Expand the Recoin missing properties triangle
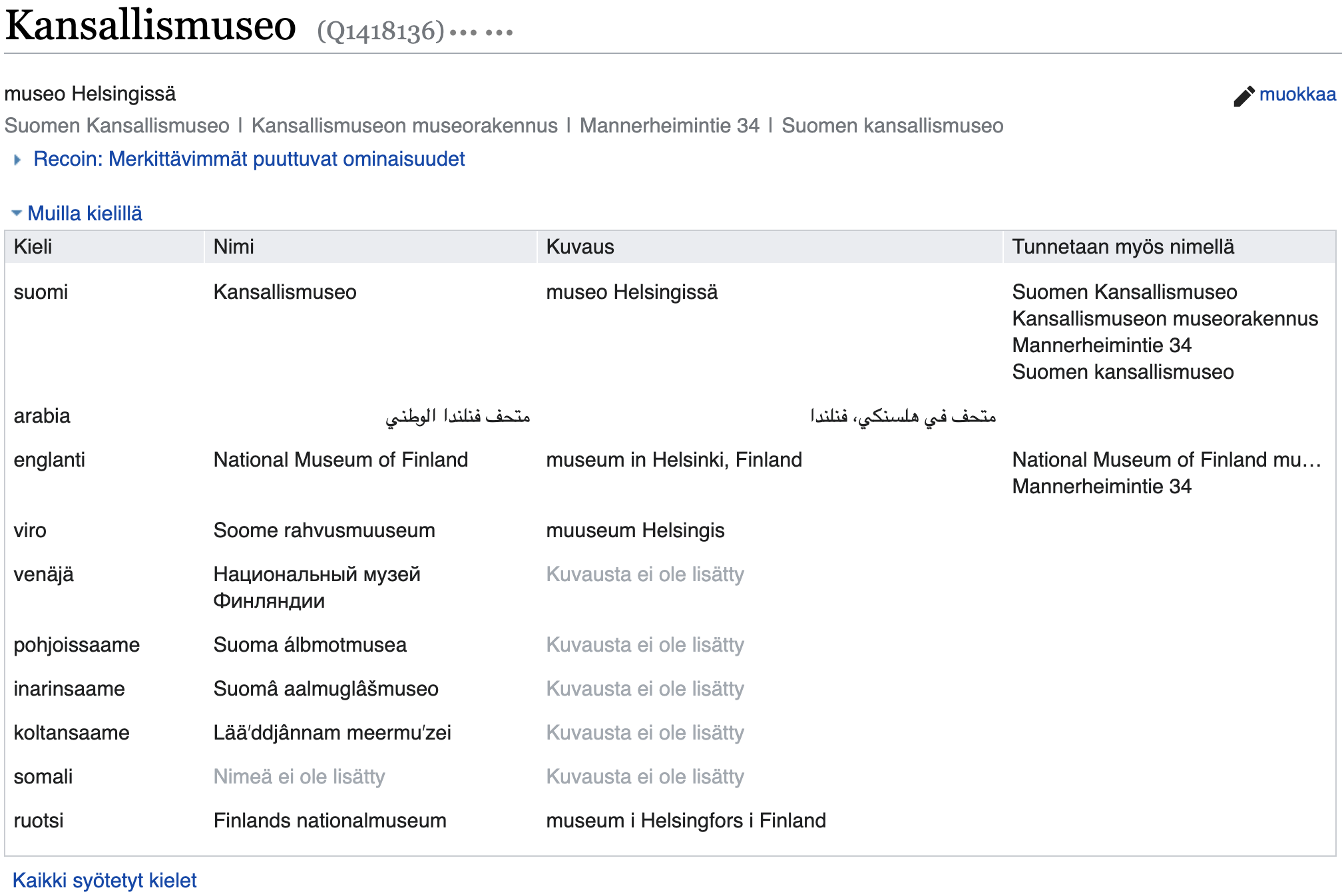1342x896 pixels. tap(17, 160)
